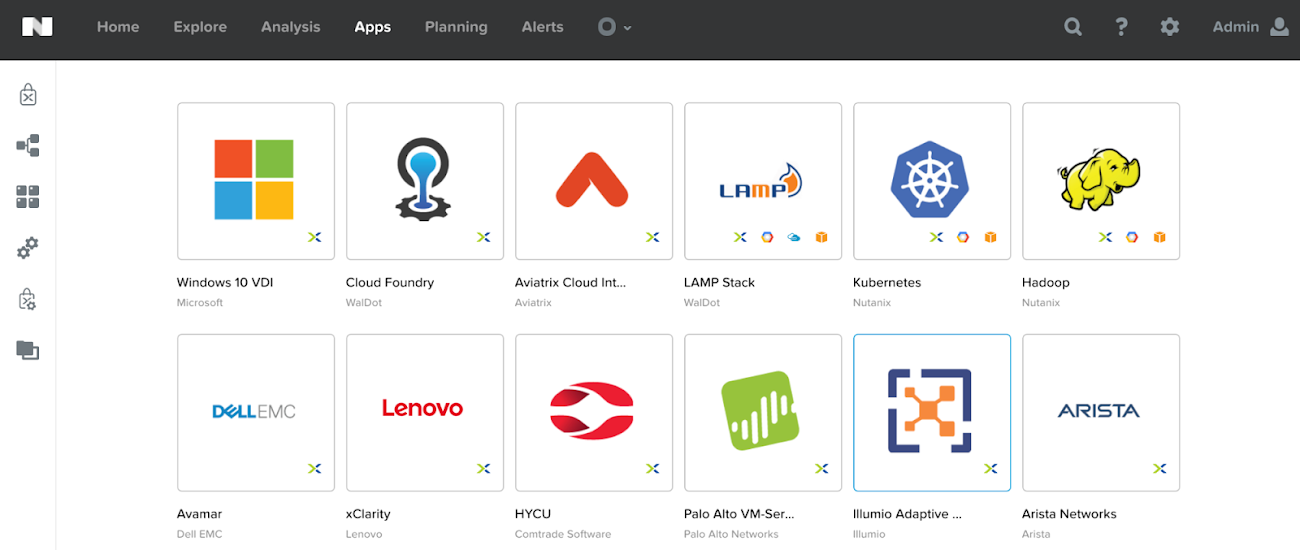Click the Cloud Foundry title text
Viewport: 1300px width, 550px height.
point(390,282)
